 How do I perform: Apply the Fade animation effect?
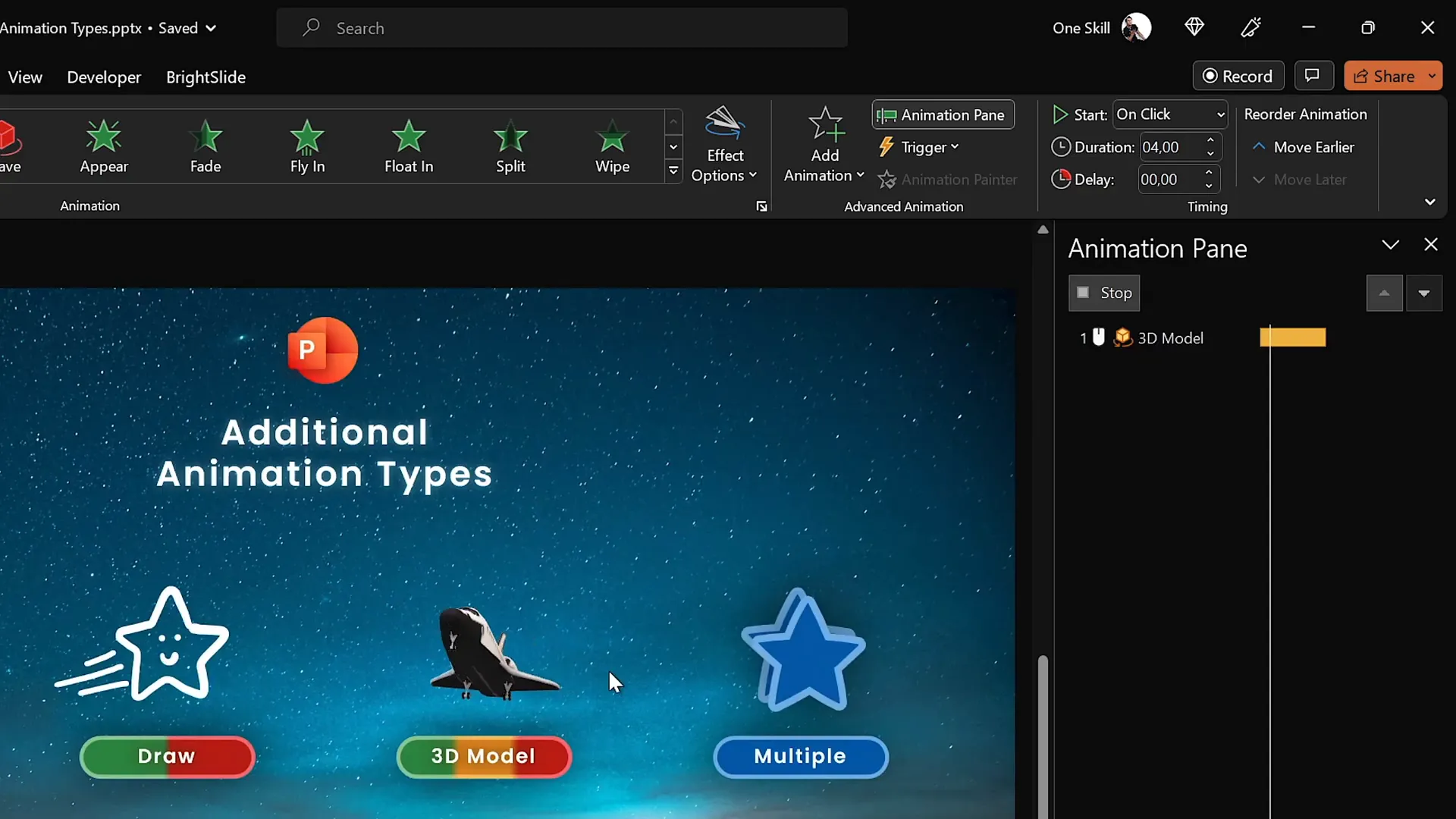pos(206,146)
